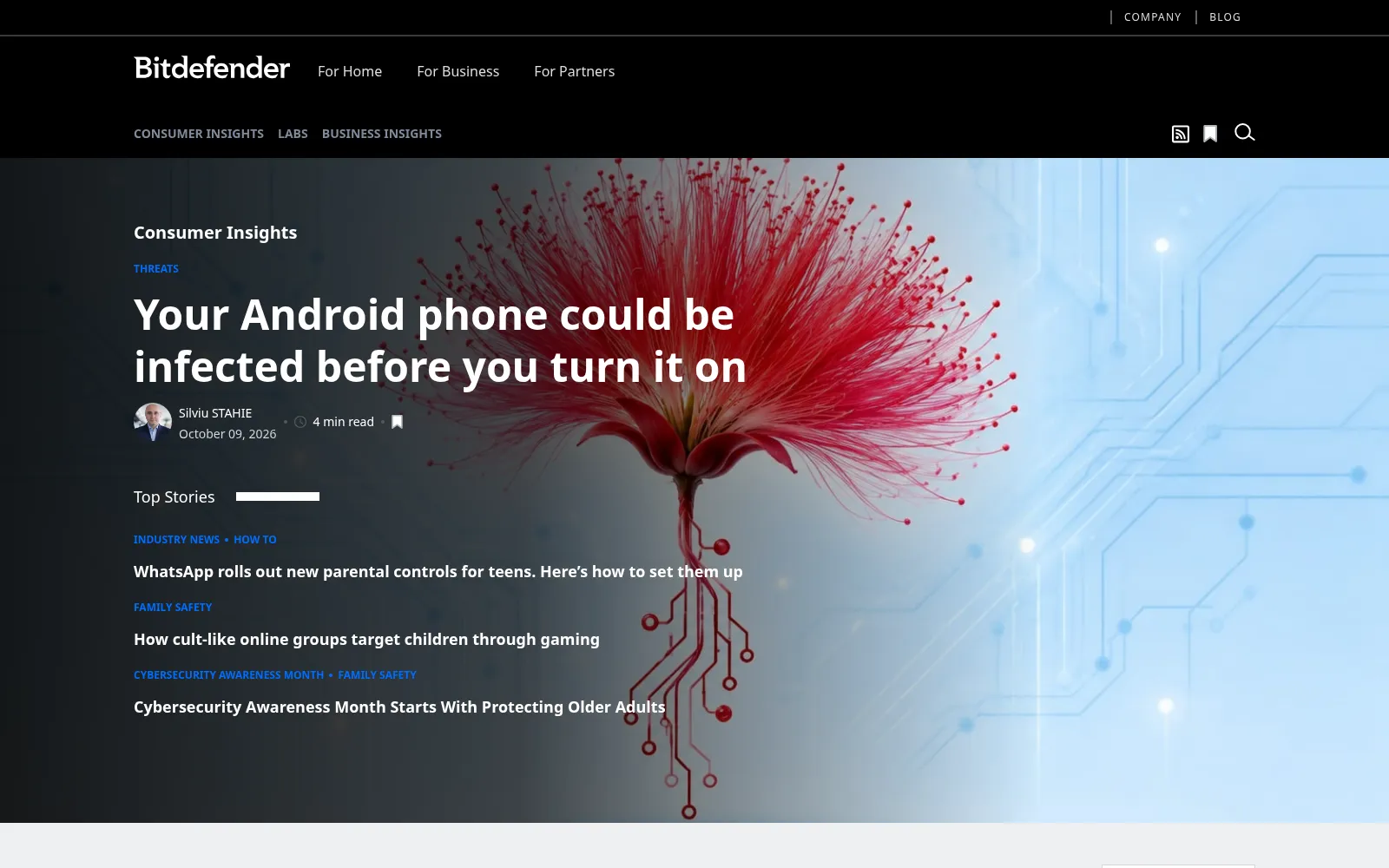Open the Blog link in top bar
This screenshot has width=1389, height=868.
(x=1225, y=17)
